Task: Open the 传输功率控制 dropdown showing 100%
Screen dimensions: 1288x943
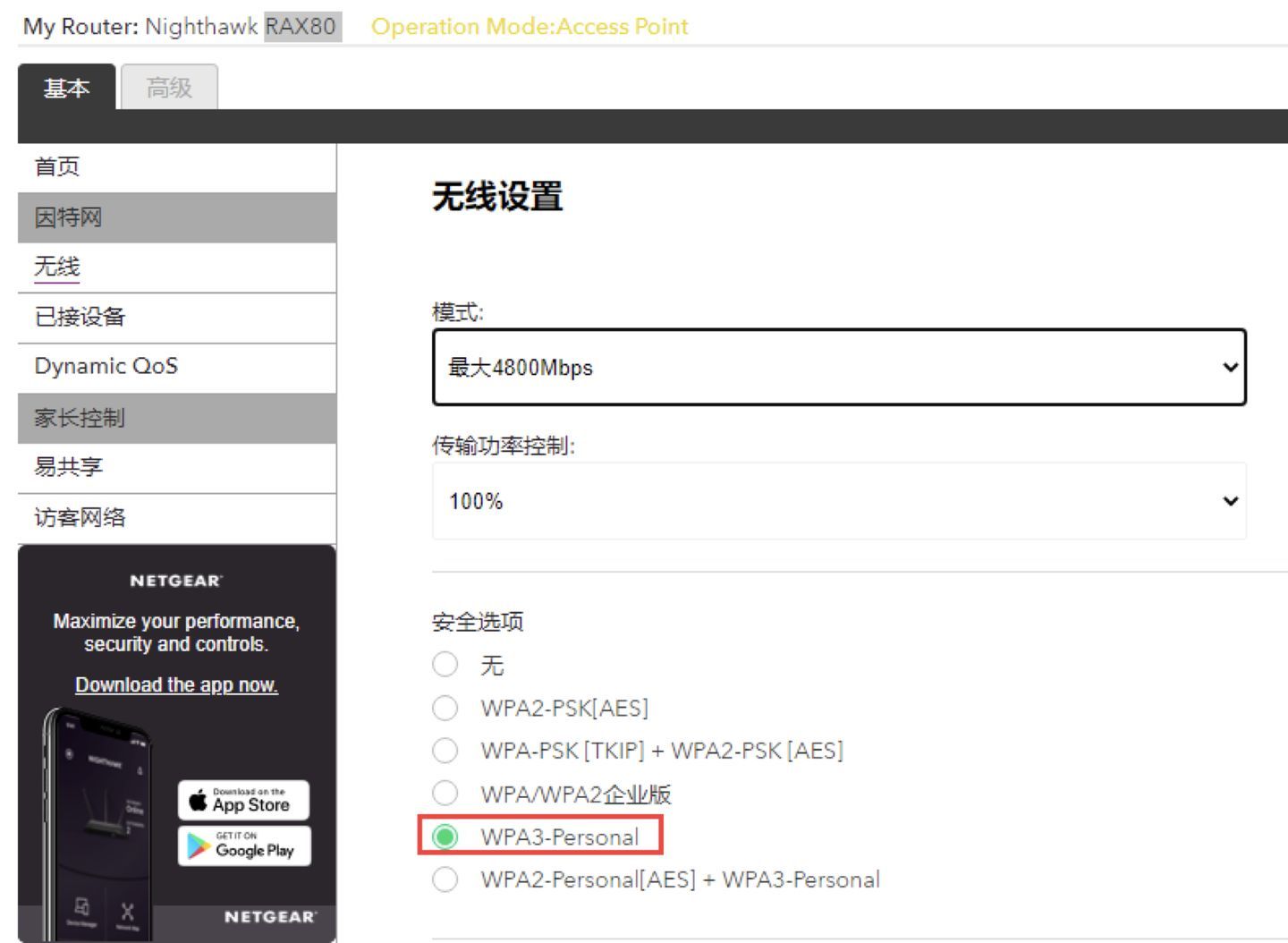Action: tap(838, 501)
